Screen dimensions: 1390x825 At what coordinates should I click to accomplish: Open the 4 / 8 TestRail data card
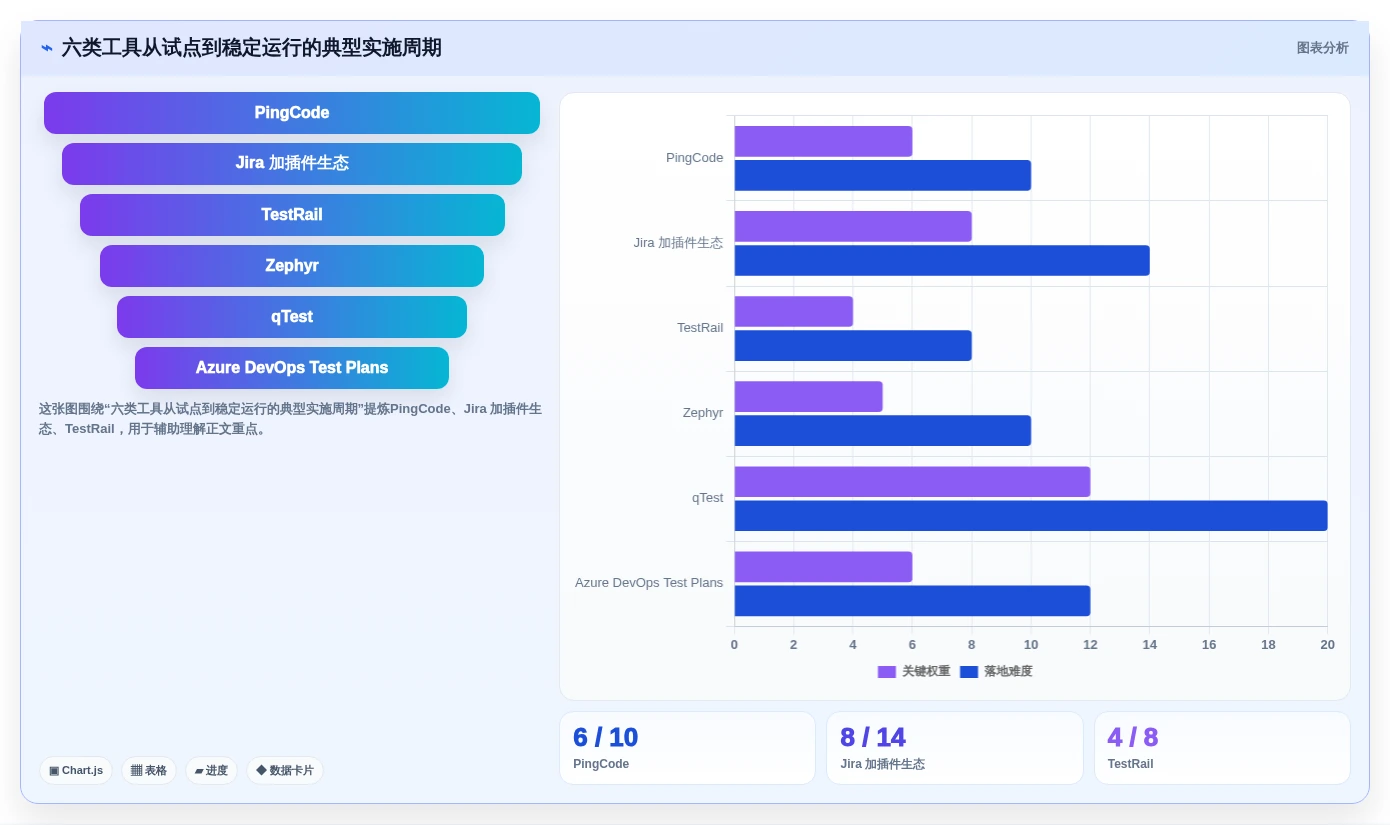pos(1222,748)
